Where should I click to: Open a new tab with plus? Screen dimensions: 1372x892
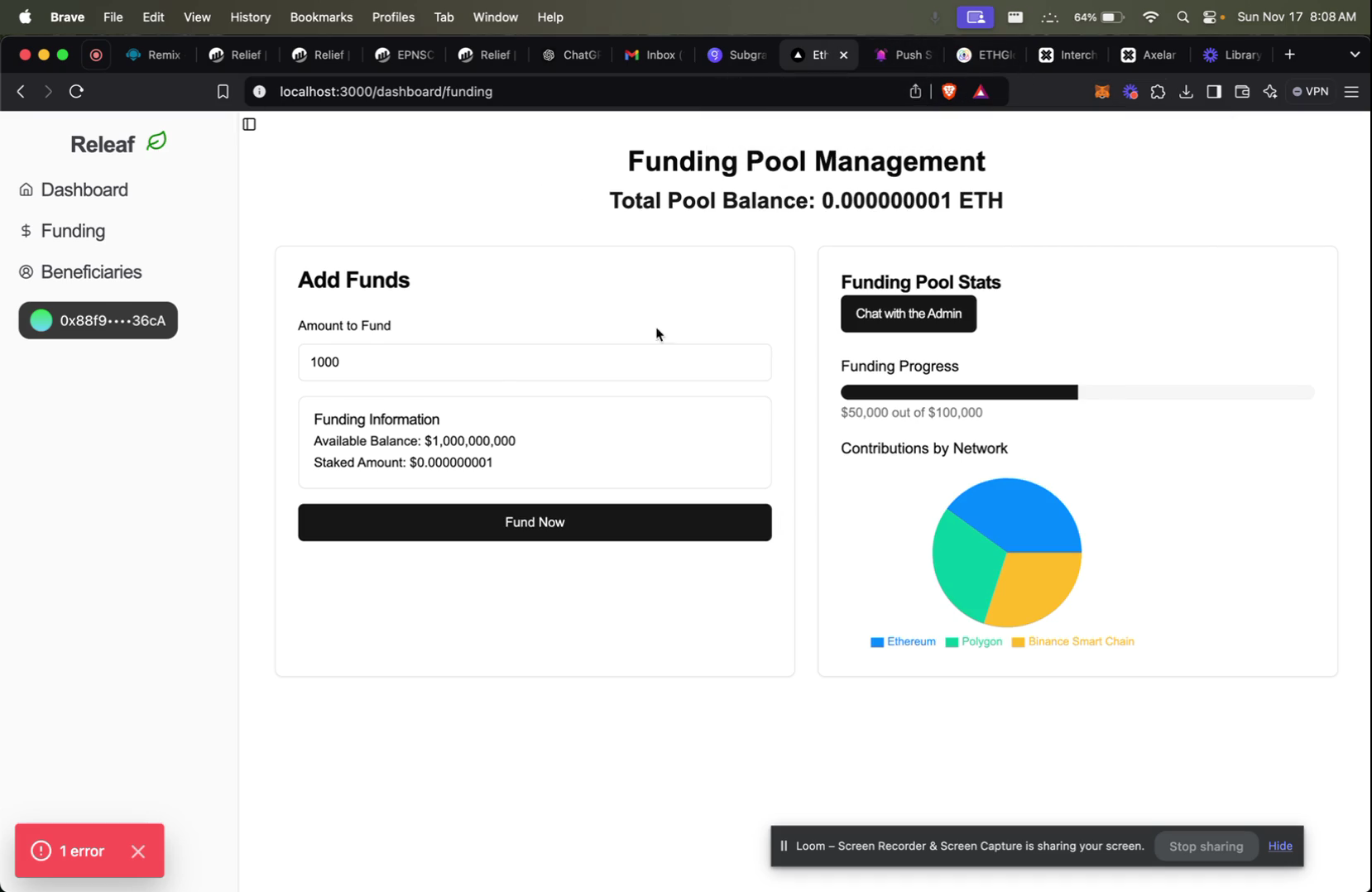point(1289,55)
